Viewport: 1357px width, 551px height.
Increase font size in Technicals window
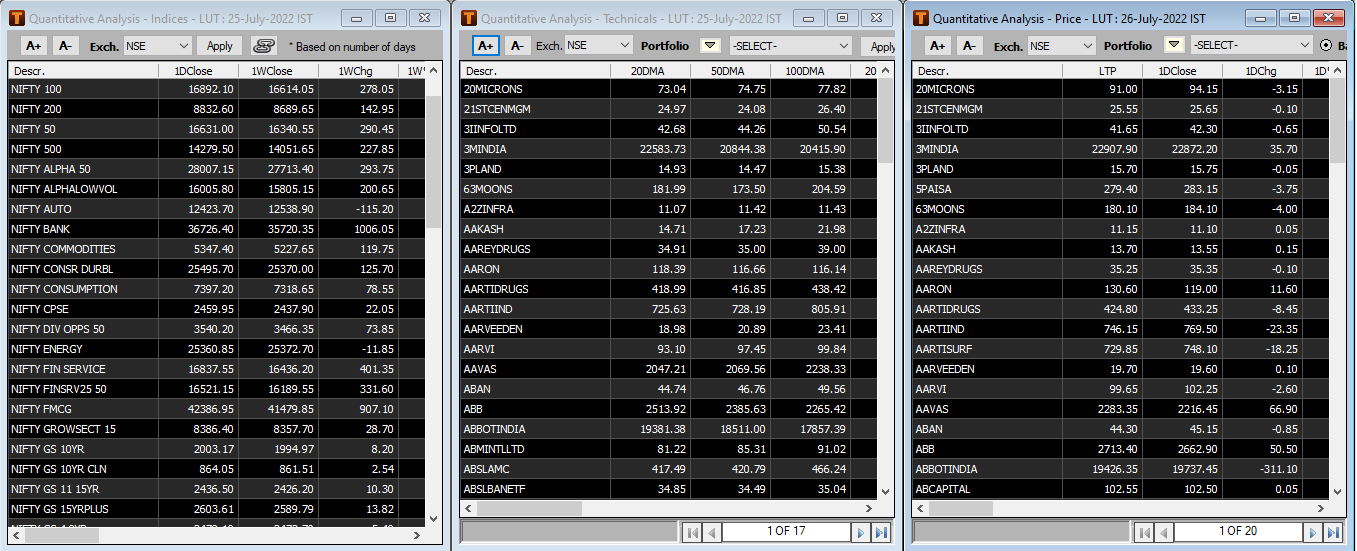pyautogui.click(x=486, y=45)
